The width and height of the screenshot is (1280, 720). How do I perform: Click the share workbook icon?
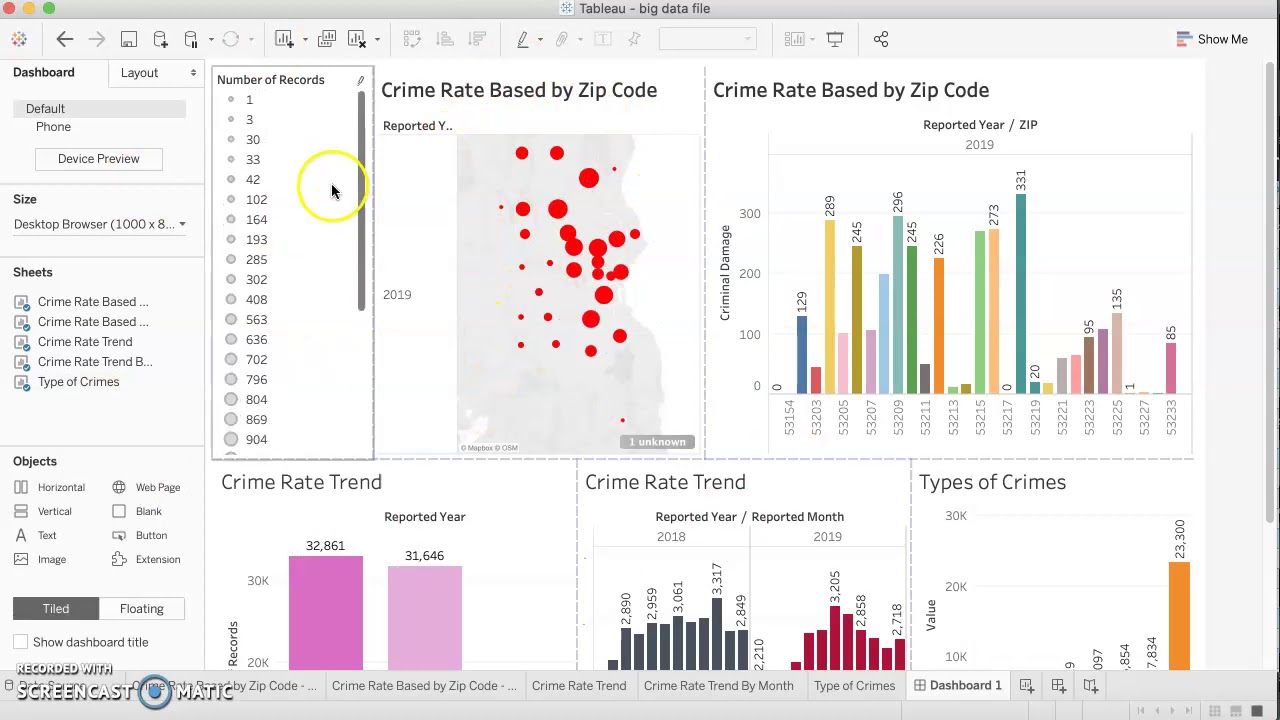click(881, 39)
